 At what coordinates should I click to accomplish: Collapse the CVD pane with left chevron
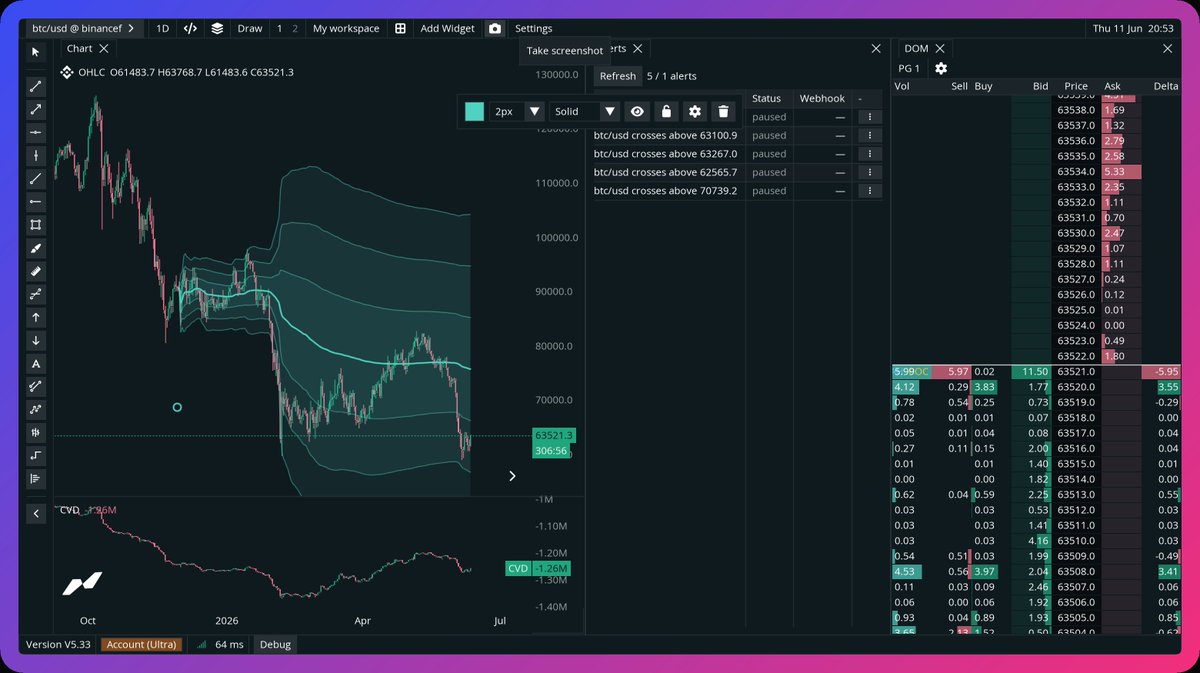pos(36,513)
